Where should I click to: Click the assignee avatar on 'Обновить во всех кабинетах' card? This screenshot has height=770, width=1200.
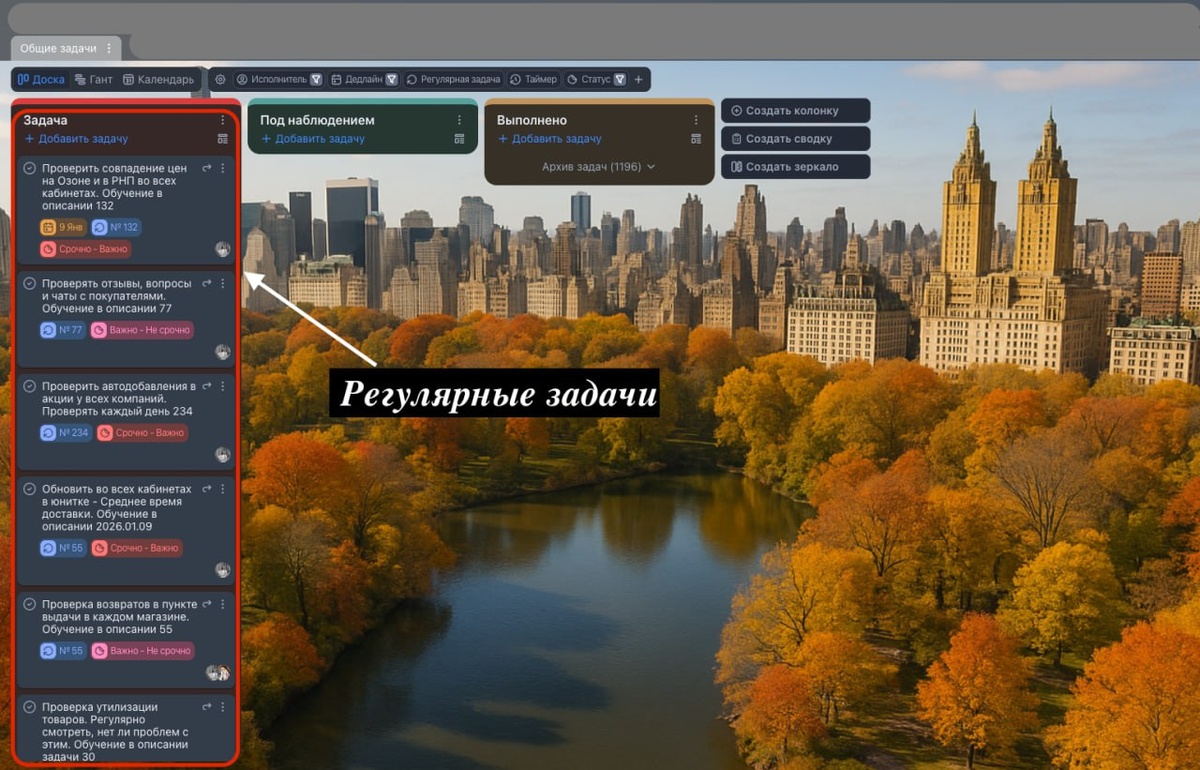(222, 570)
